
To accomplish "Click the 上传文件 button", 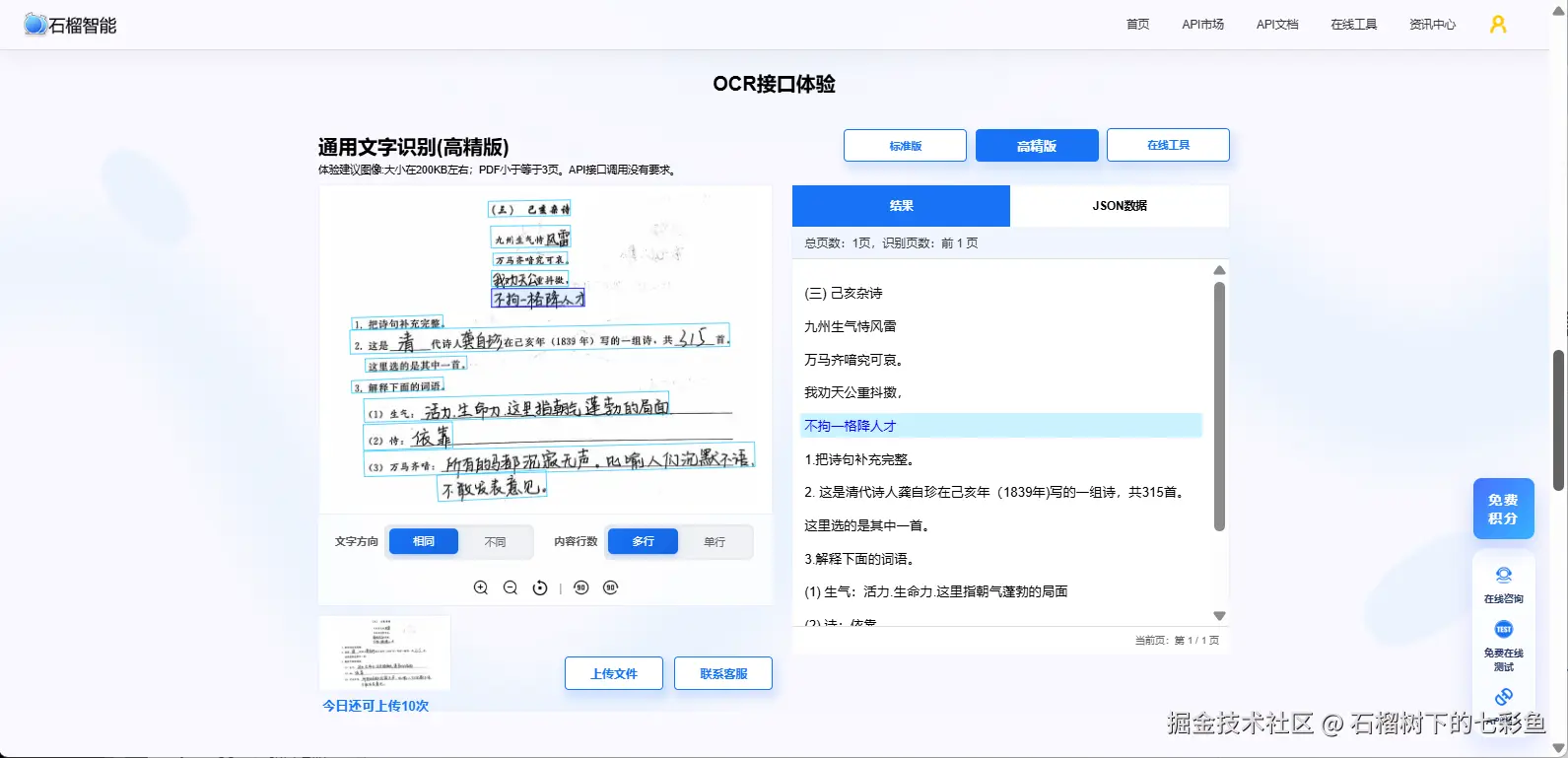I will pos(614,673).
